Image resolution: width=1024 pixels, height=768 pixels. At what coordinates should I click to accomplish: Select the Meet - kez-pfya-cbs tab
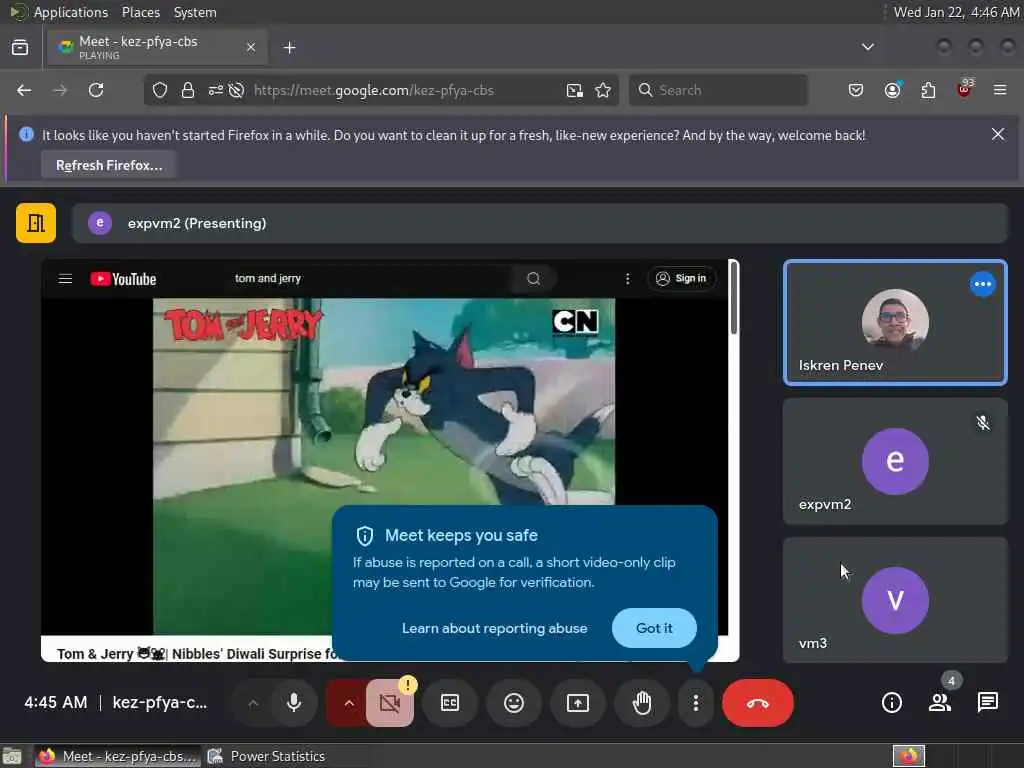coord(157,47)
